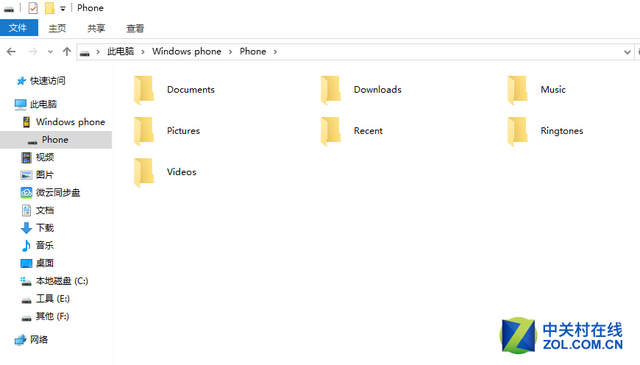
Task: Open the 文件 menu tab
Action: (18, 28)
